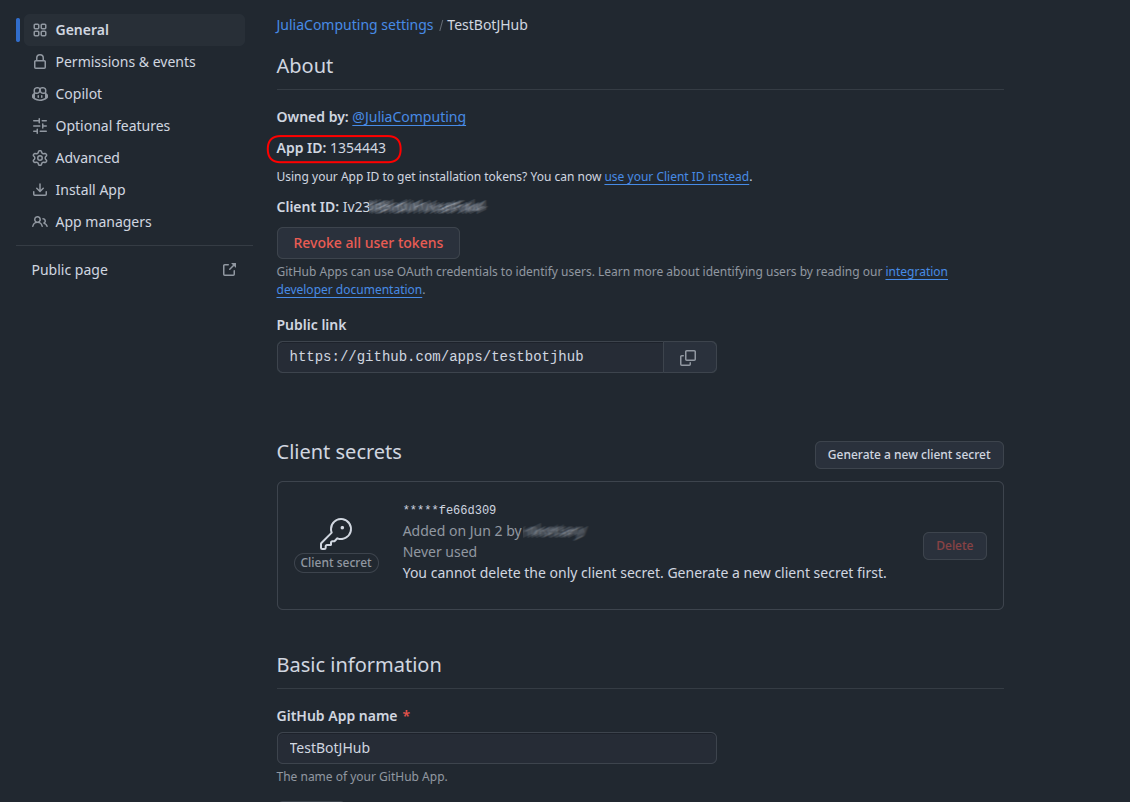1130x802 pixels.
Task: Copy the public link with clipboard icon
Action: click(689, 357)
